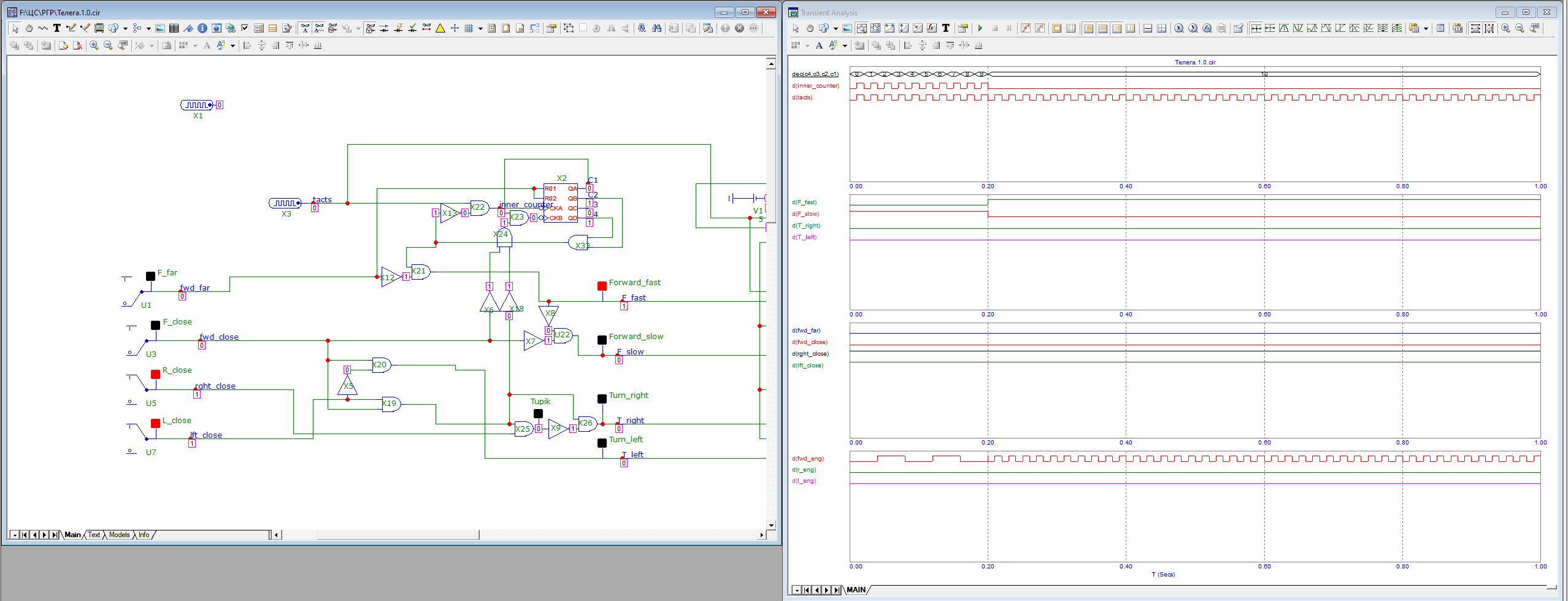1568x601 pixels.
Task: Click the Zoom In magnifier in schematic's second toolbar
Action: (94, 45)
